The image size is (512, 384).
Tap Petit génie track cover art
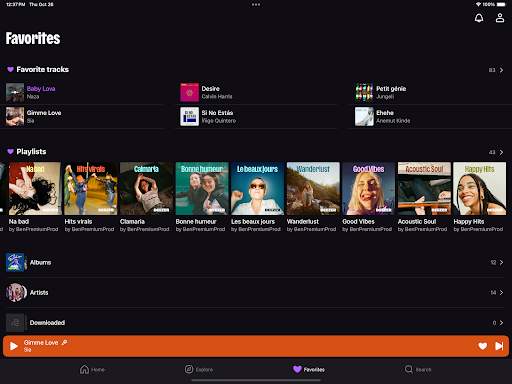pyautogui.click(x=364, y=92)
